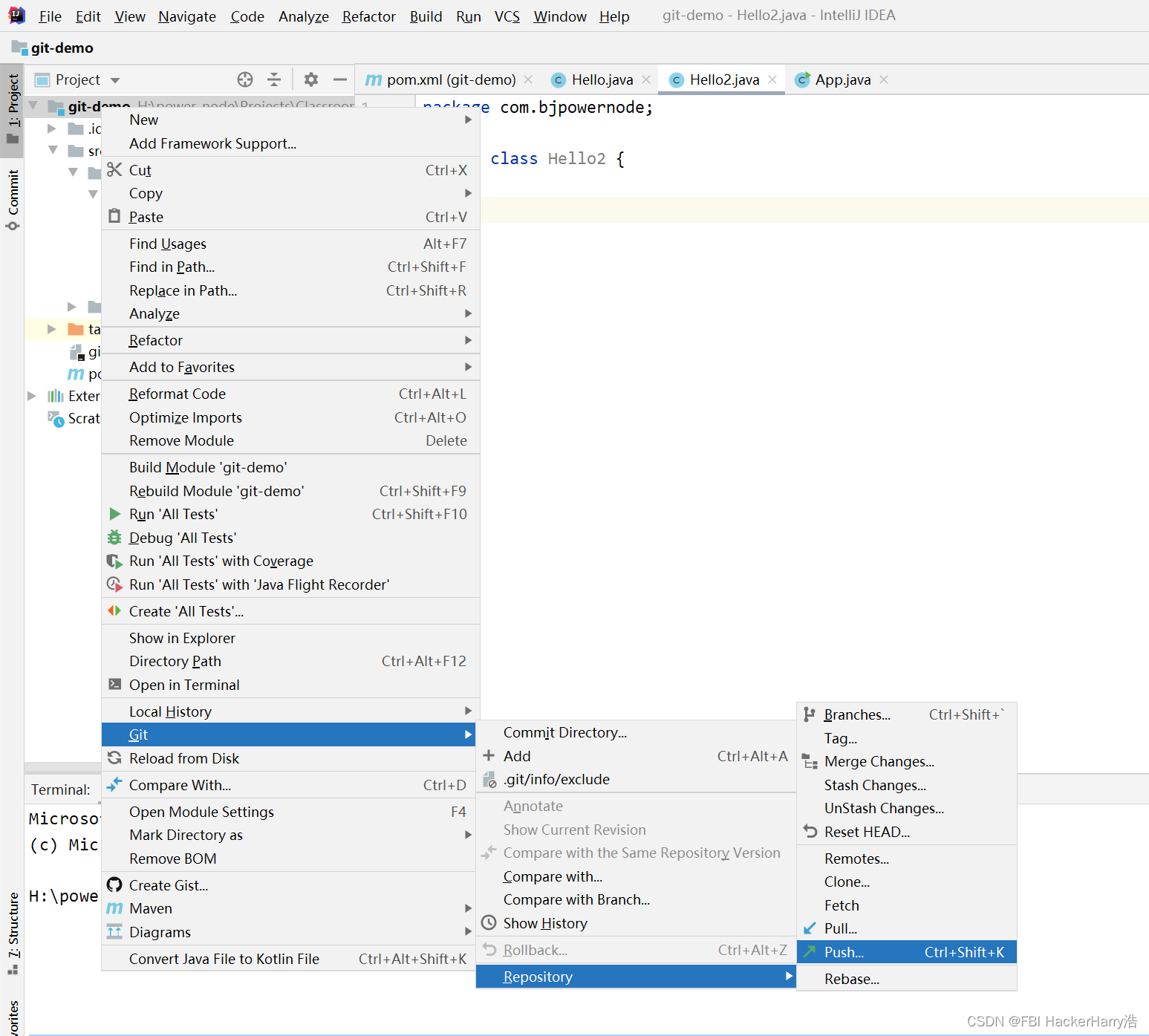Expand Mark Directory as submenu arrow
The width and height of the screenshot is (1149, 1036).
tap(468, 835)
